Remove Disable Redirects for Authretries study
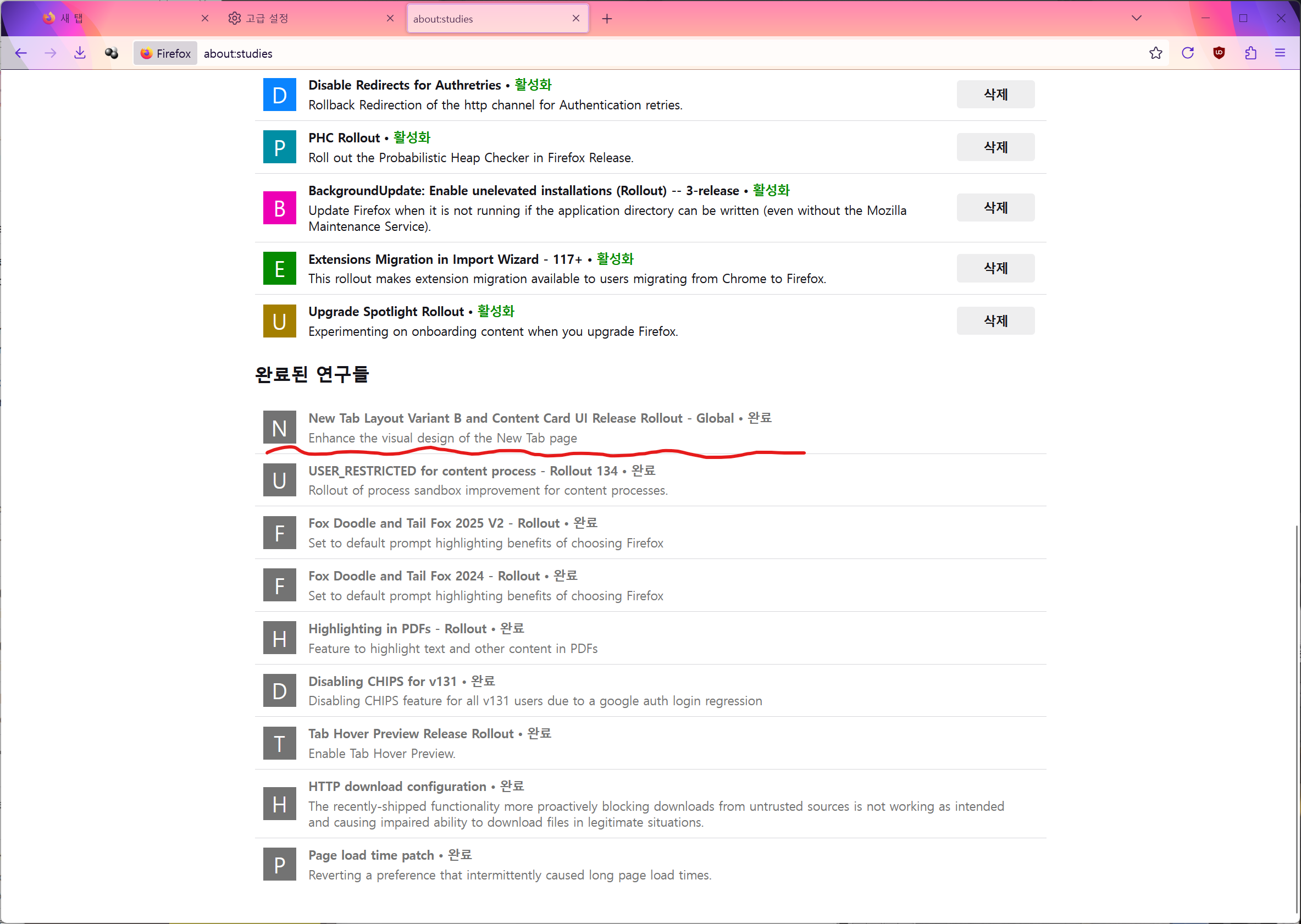 coord(995,95)
